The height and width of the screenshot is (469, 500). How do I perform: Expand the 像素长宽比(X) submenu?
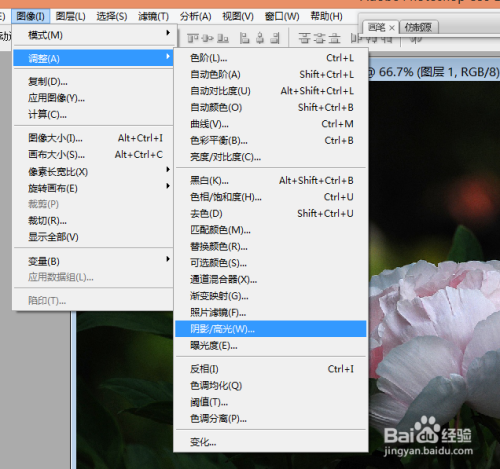pos(93,172)
